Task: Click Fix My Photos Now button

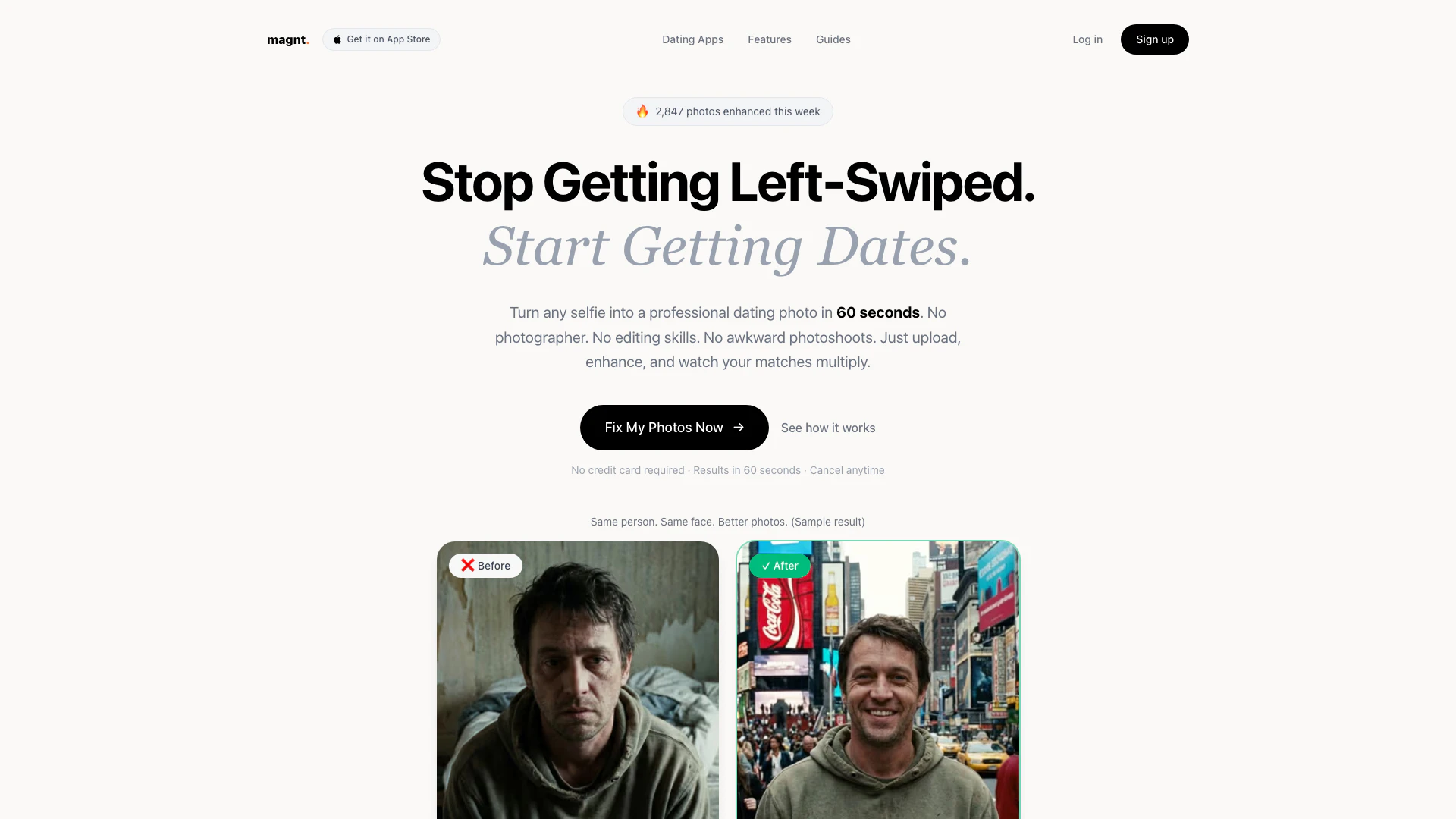Action: tap(674, 428)
